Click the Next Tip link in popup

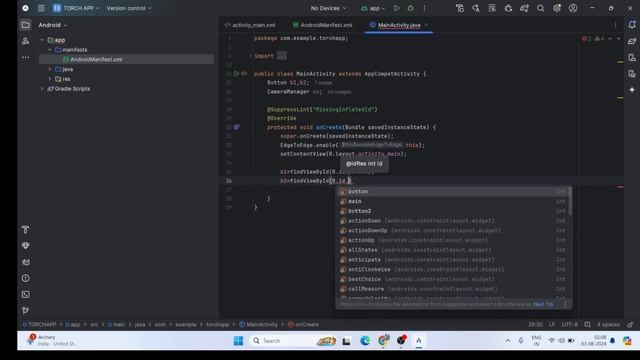tap(543, 304)
